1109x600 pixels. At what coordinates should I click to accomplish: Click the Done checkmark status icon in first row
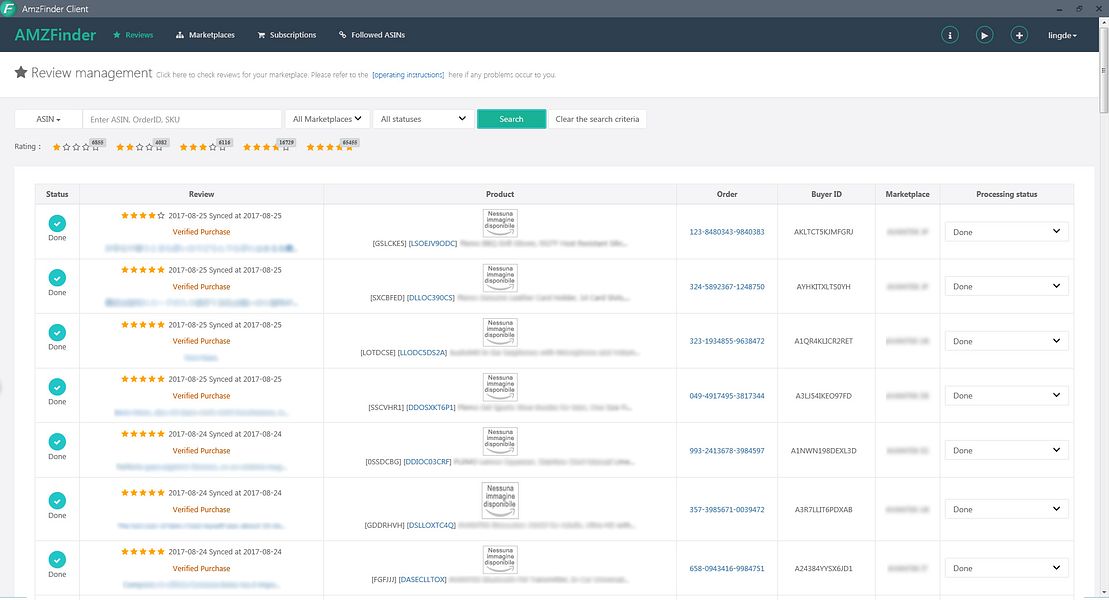coord(57,224)
